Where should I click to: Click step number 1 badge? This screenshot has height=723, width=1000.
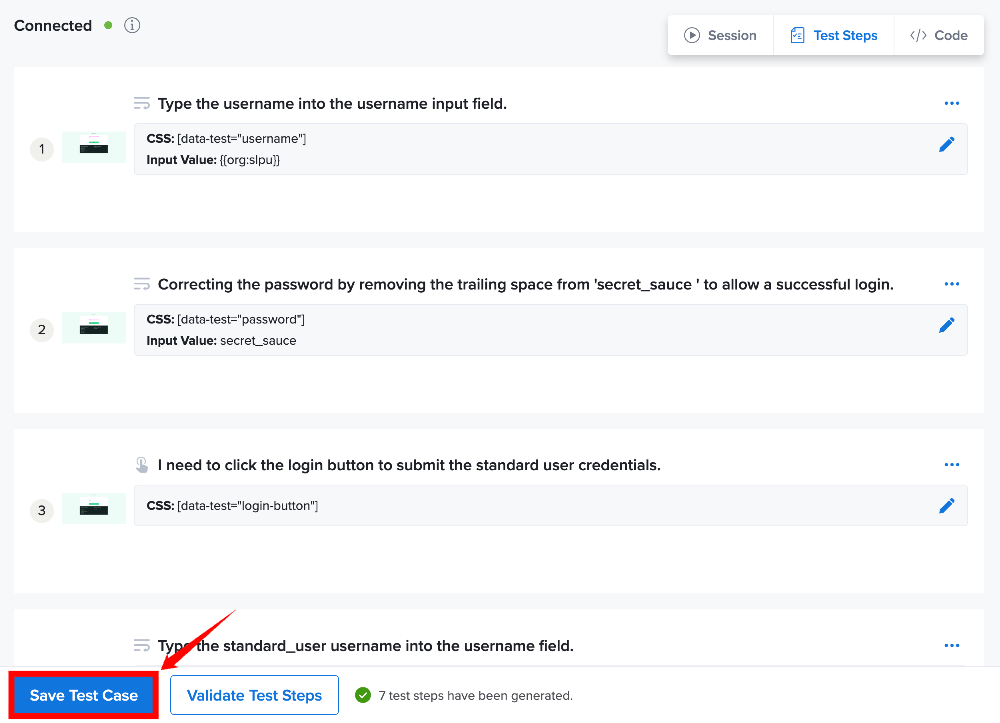point(41,149)
